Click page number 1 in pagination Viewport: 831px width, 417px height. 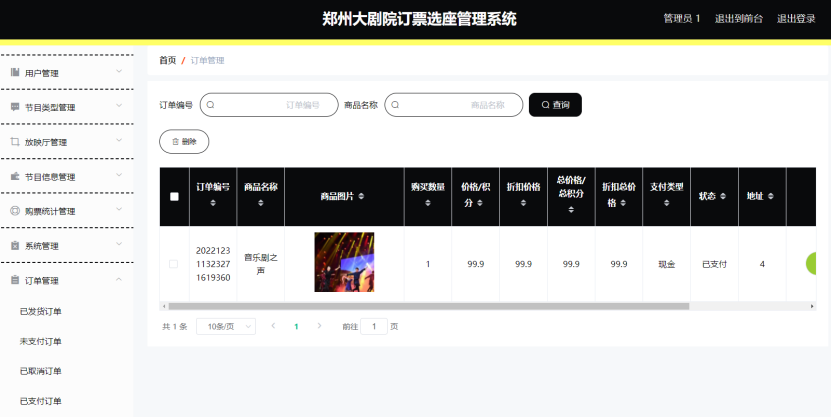click(296, 326)
